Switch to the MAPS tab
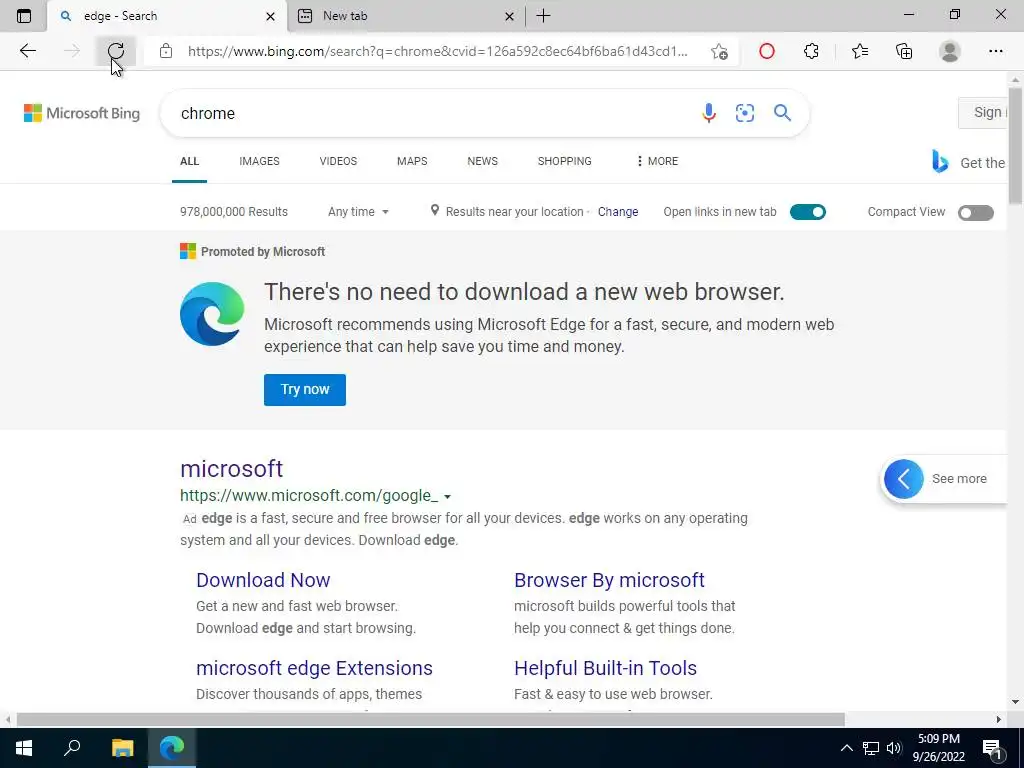The image size is (1024, 768). [x=412, y=161]
